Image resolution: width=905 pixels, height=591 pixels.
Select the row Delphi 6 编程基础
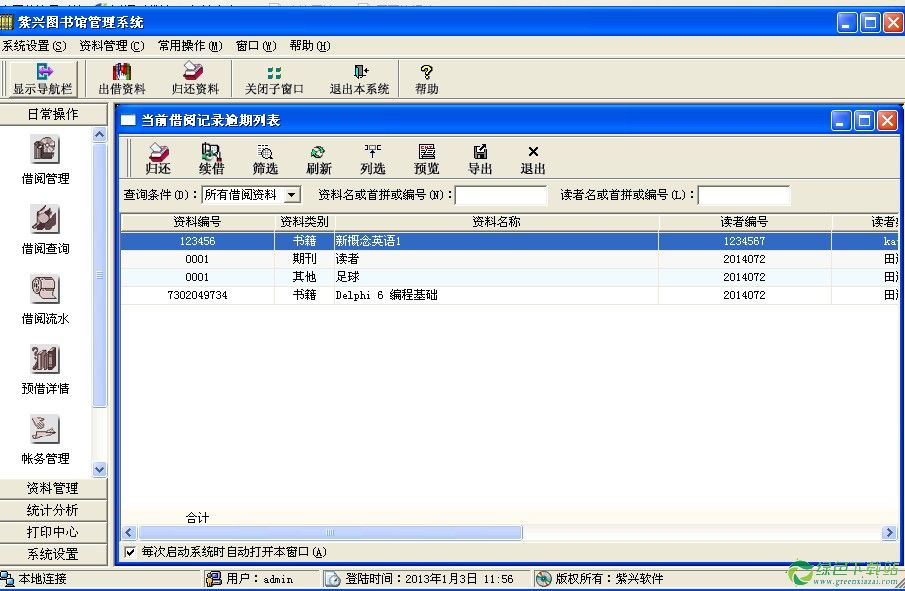coord(510,295)
